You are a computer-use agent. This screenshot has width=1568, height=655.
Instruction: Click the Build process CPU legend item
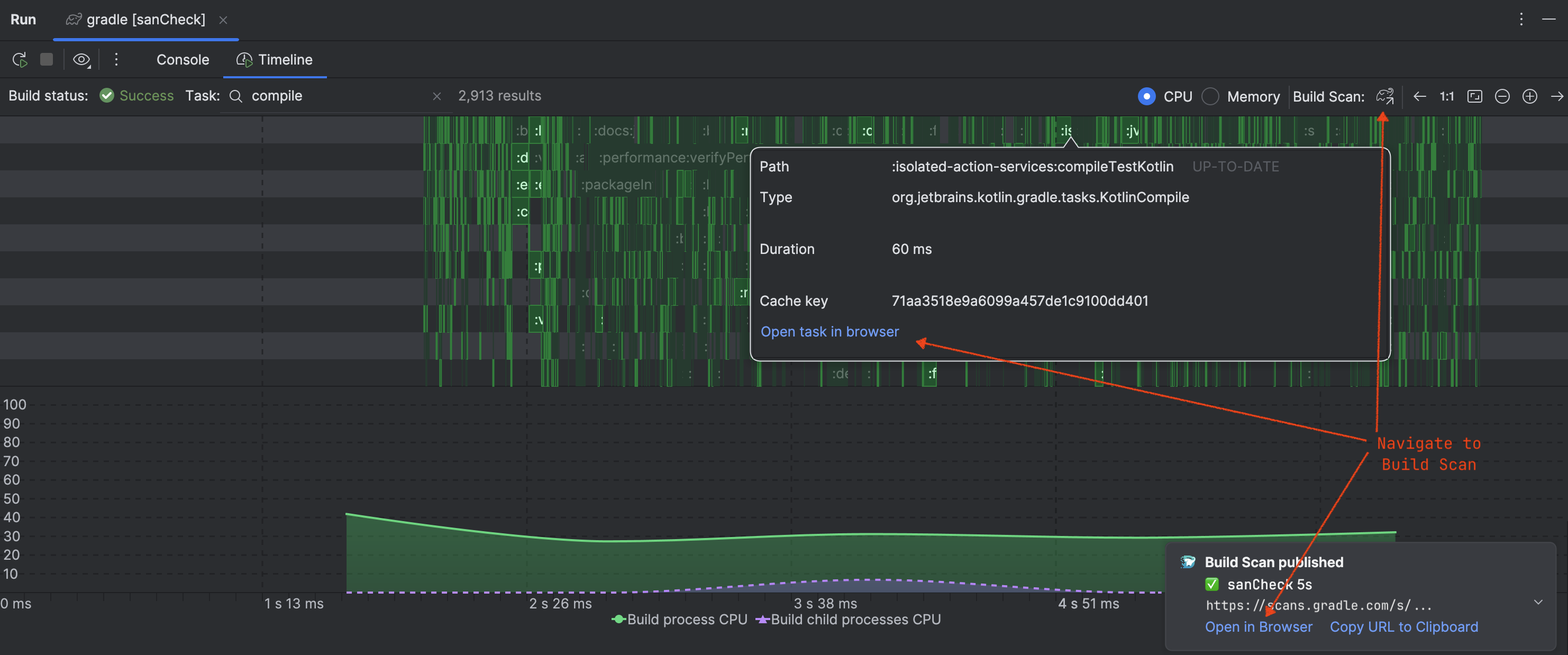(679, 620)
